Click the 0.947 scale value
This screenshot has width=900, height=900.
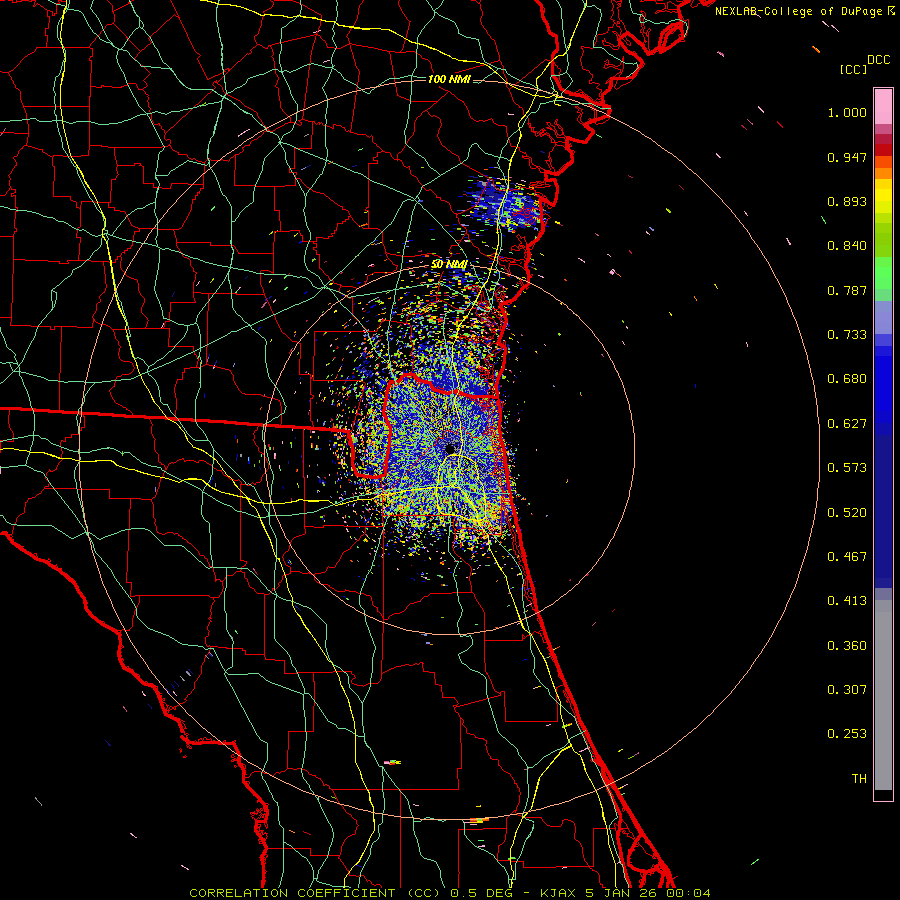(847, 157)
